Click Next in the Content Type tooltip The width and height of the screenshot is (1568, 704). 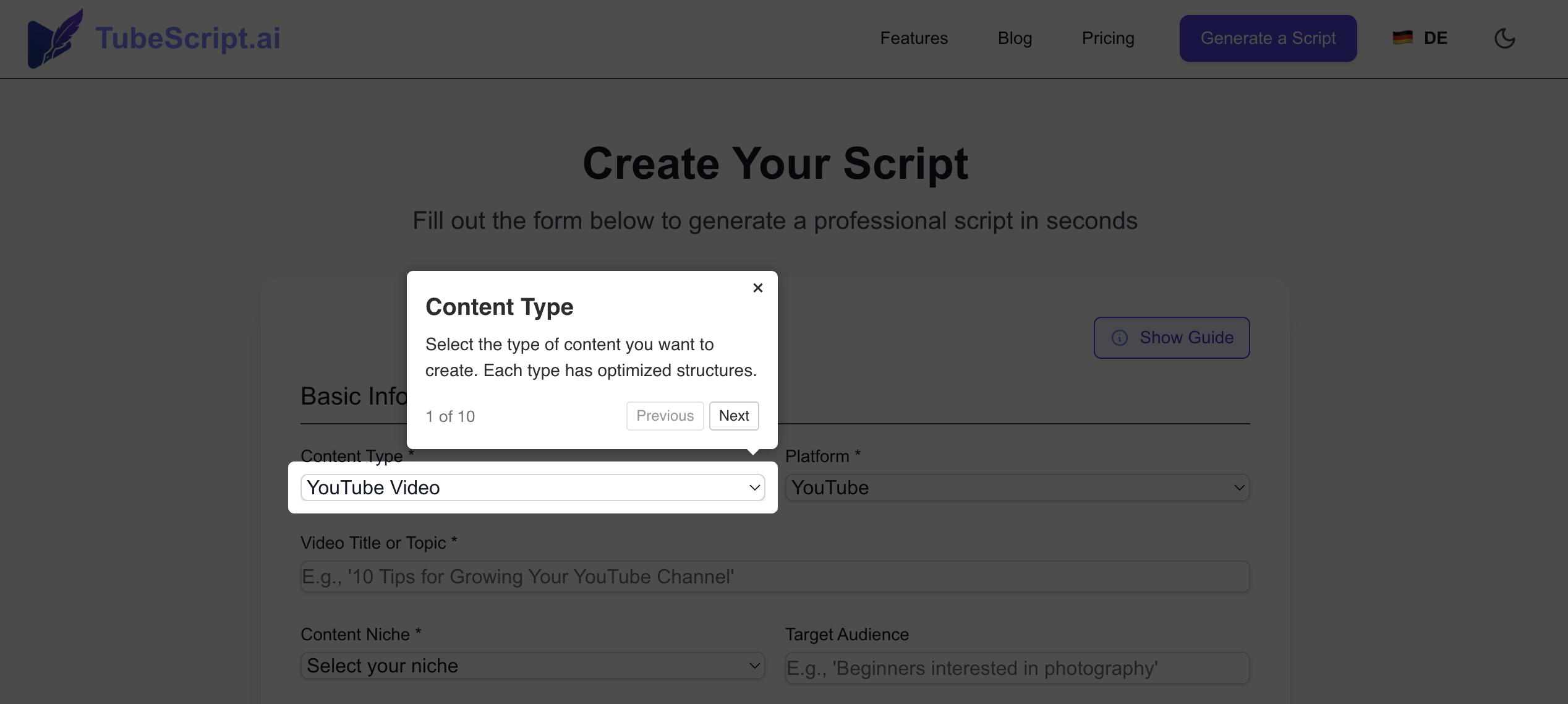pos(734,416)
